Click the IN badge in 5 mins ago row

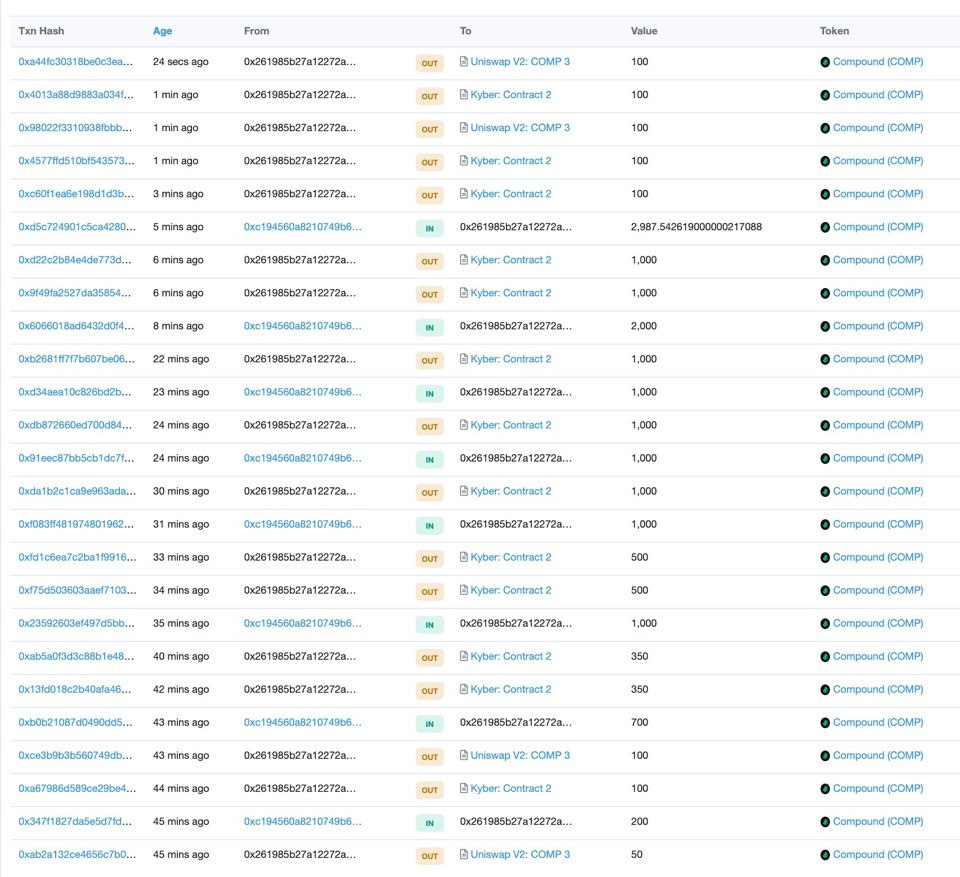(x=429, y=228)
